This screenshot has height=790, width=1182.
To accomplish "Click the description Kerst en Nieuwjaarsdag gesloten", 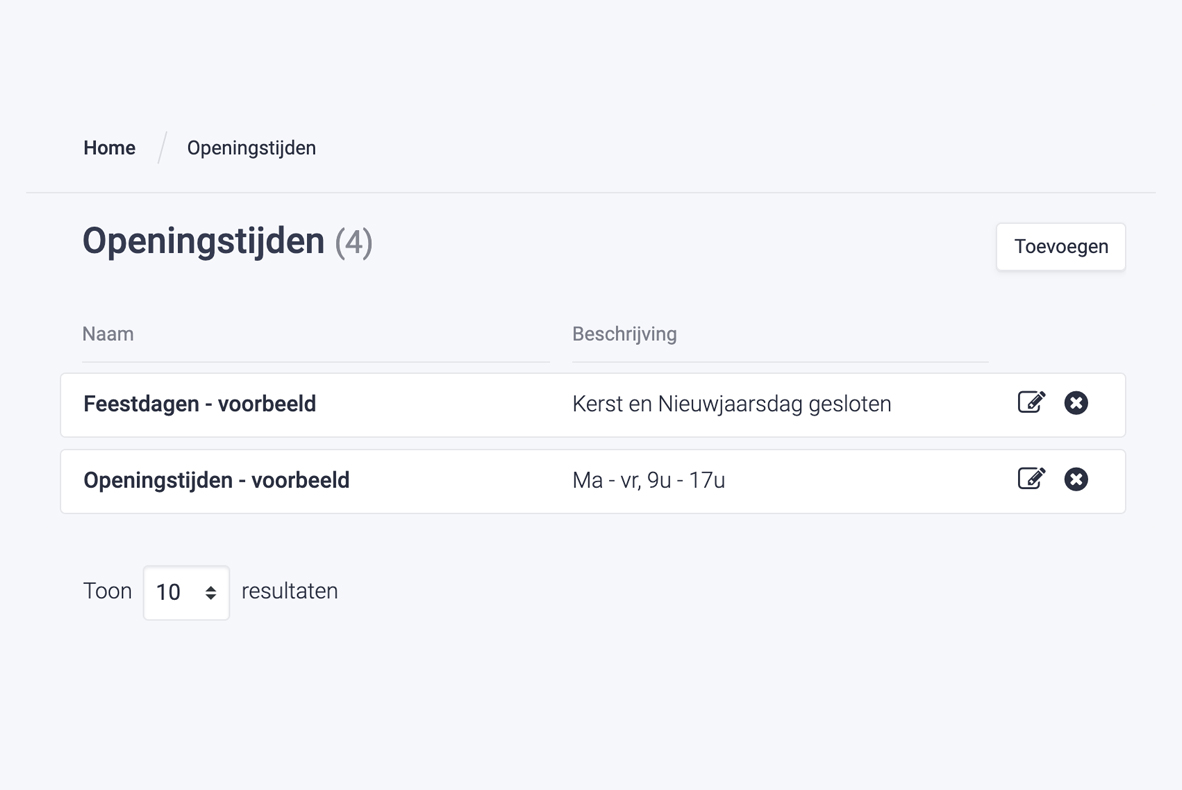I will coord(731,404).
